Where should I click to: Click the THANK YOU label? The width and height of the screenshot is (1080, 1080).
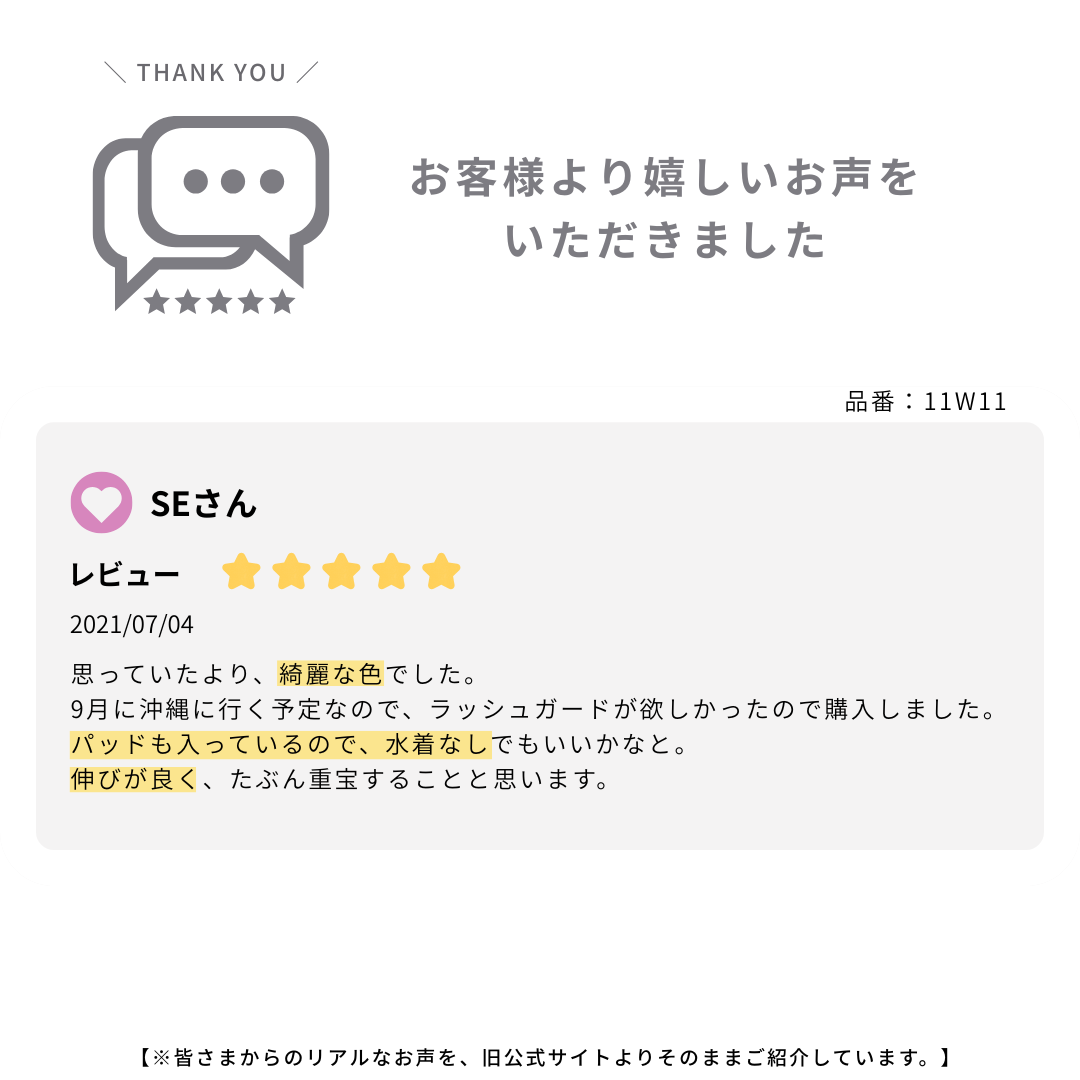tap(211, 73)
